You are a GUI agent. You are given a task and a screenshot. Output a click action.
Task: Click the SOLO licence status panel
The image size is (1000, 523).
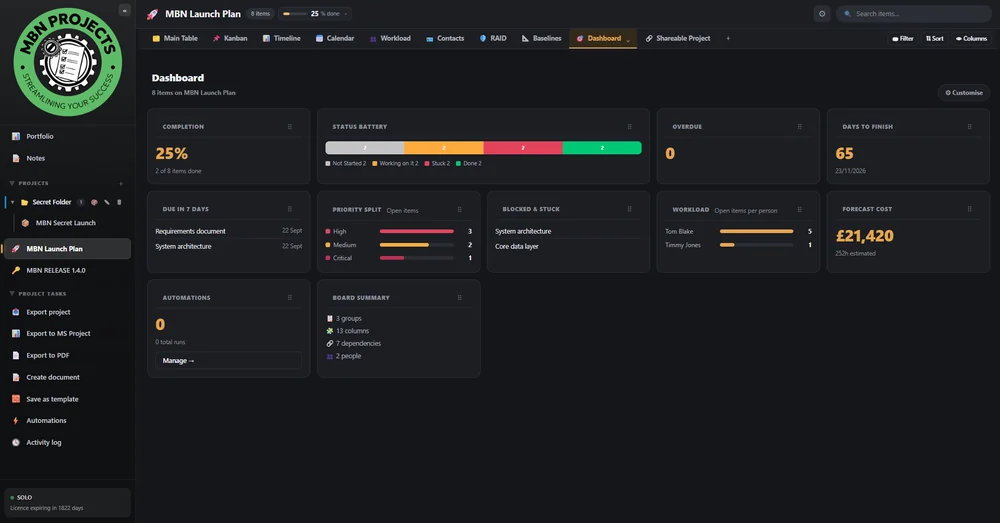point(68,503)
